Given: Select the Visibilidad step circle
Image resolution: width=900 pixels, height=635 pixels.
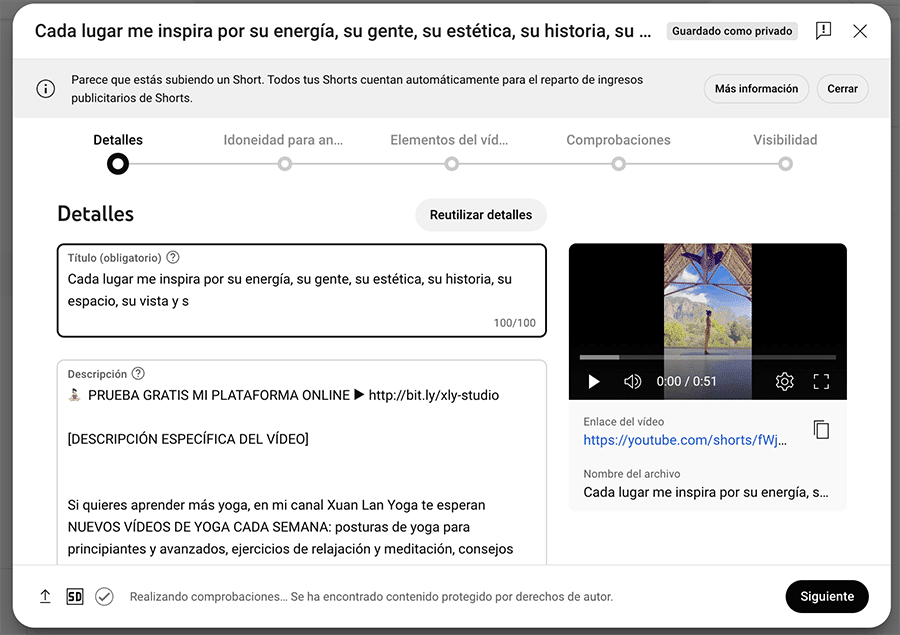Looking at the screenshot, I should click(785, 163).
